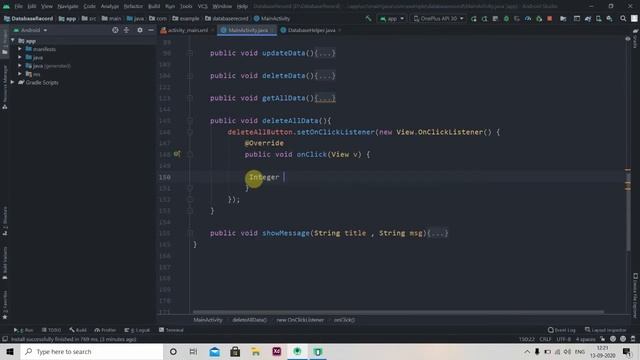Viewport: 640px width, 360px height.
Task: Collapse deleteAllData method at fold marker
Action: point(190,120)
